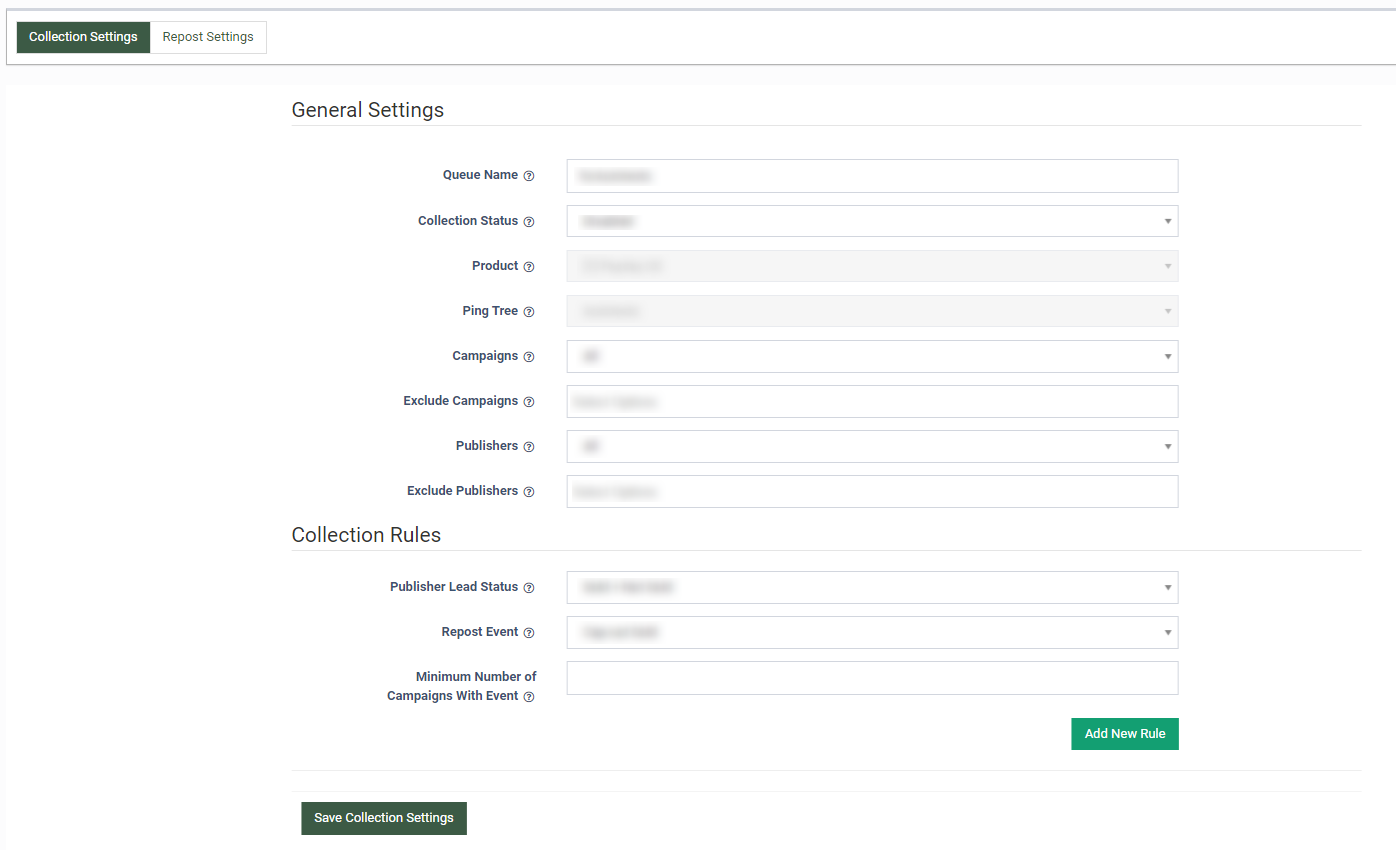Click the Publisher Lead Status help icon
This screenshot has height=850, width=1396.
pyautogui.click(x=529, y=588)
